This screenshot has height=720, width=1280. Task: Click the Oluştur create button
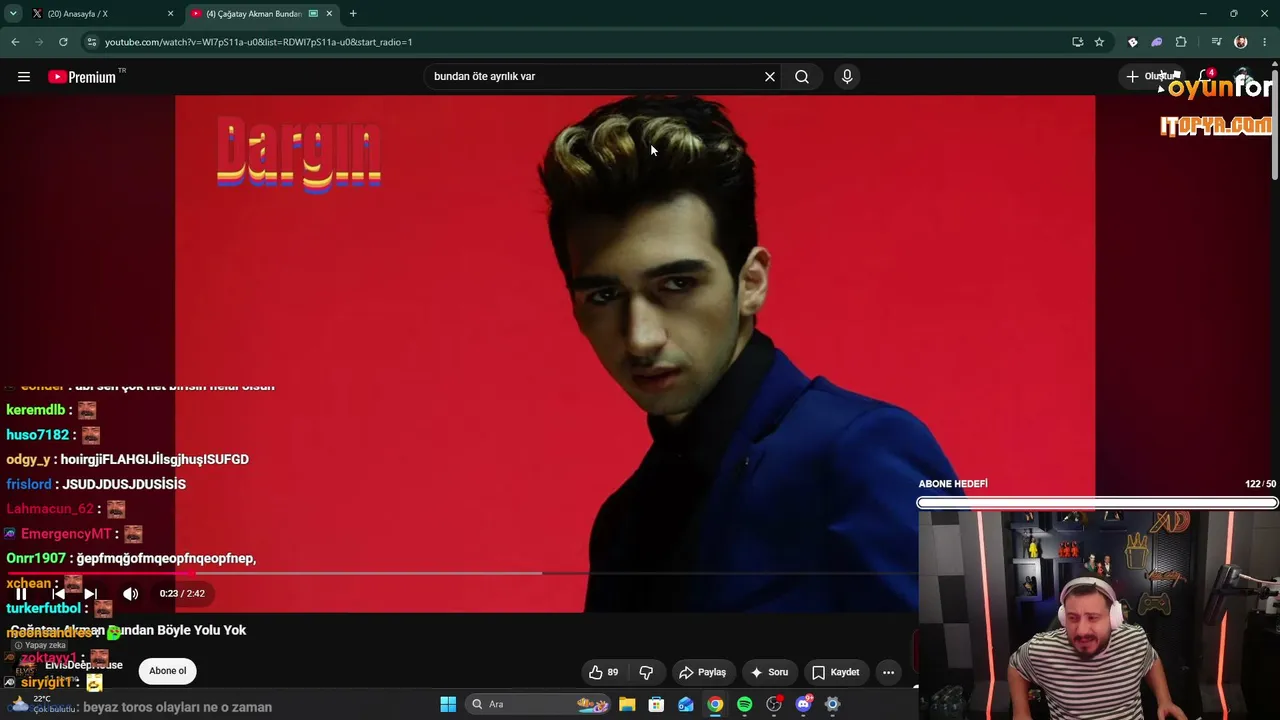click(1151, 77)
